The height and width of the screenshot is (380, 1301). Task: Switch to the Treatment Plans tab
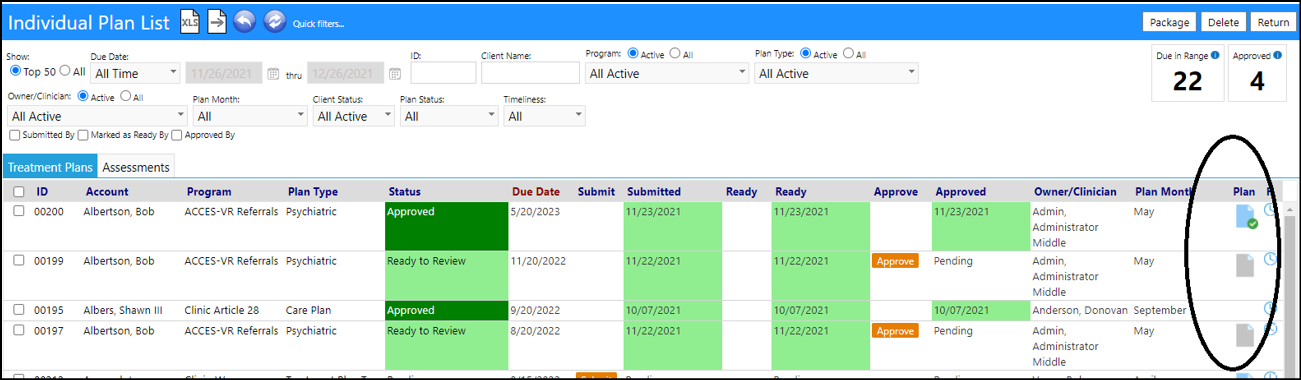point(50,167)
